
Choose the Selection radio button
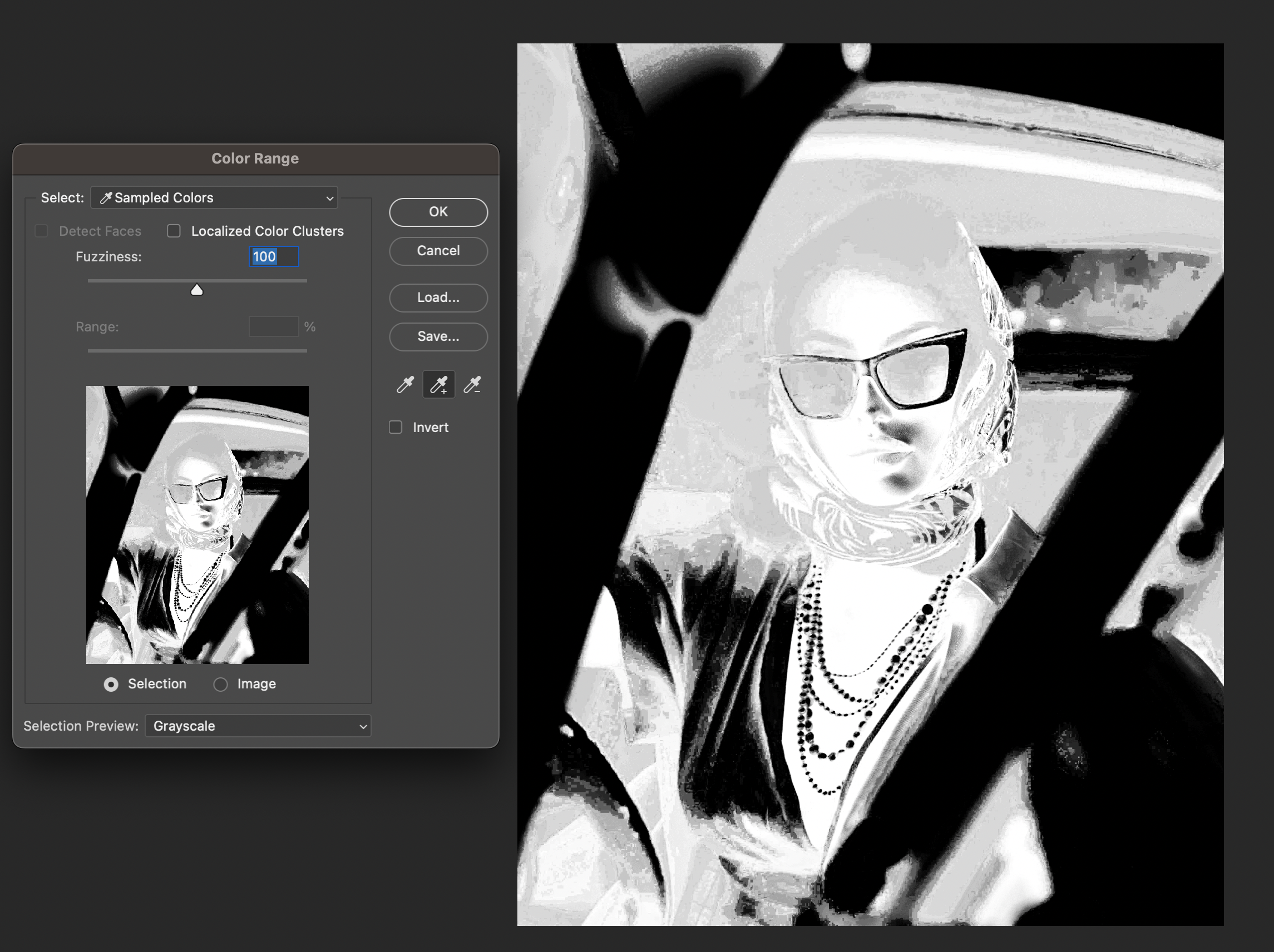coord(111,685)
